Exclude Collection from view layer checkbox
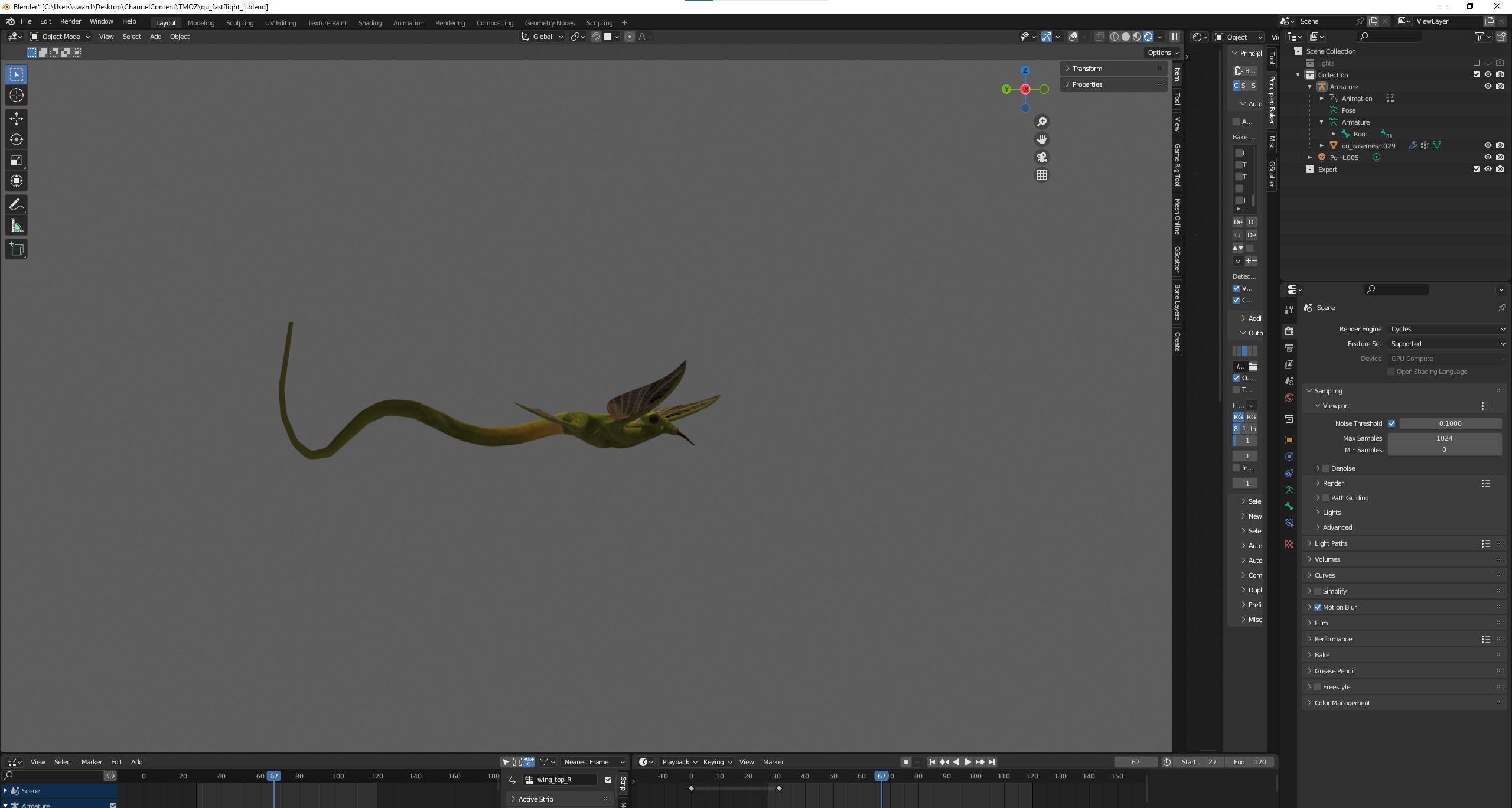Image resolution: width=1512 pixels, height=808 pixels. (x=1477, y=75)
